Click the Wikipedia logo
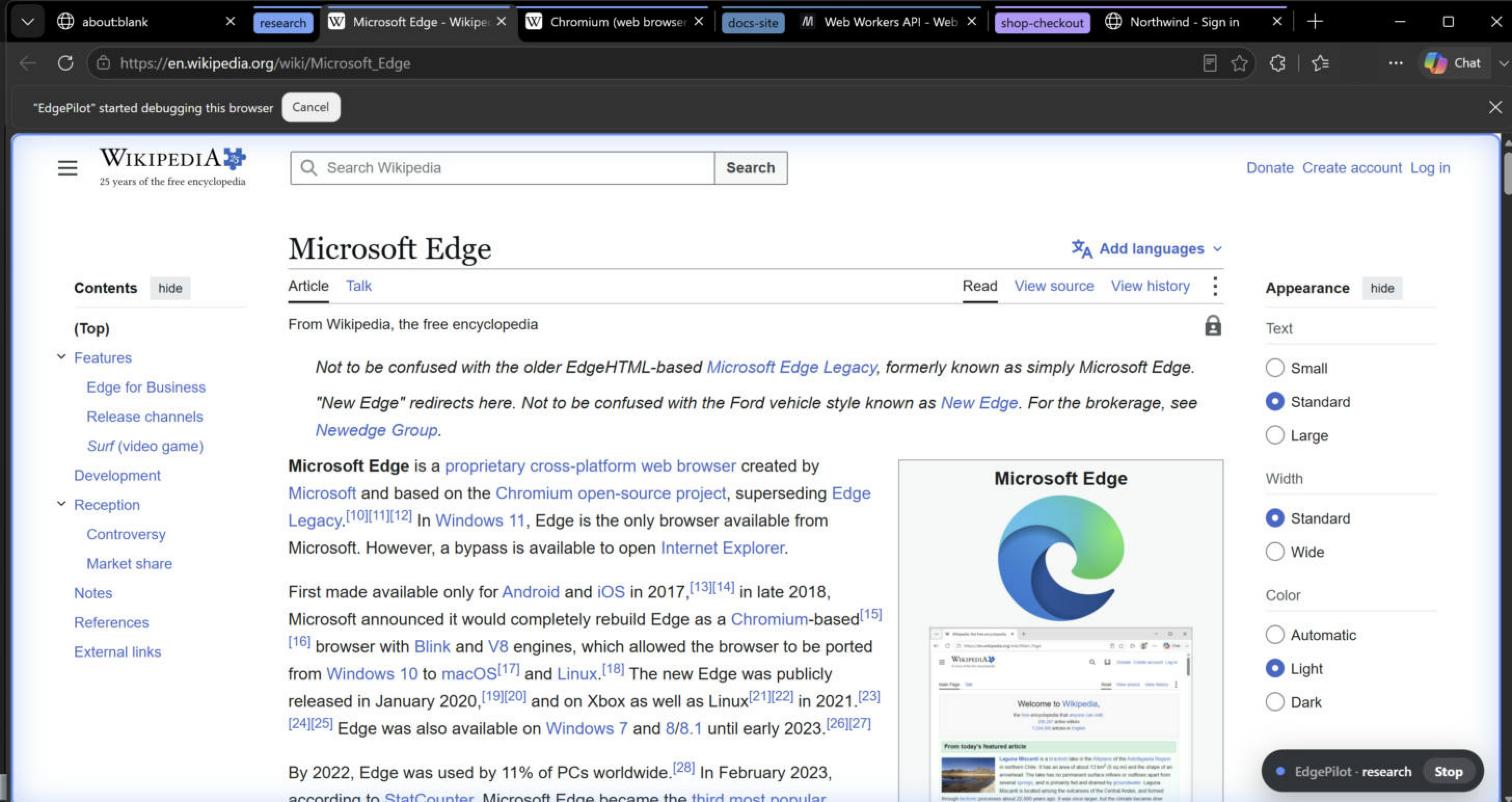Screen dimensions: 1512x802 point(172,167)
